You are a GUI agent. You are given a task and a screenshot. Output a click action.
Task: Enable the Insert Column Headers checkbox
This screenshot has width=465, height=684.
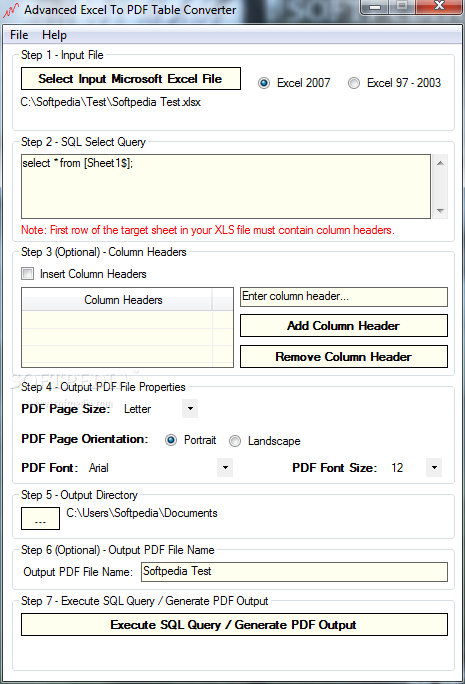click(x=27, y=274)
